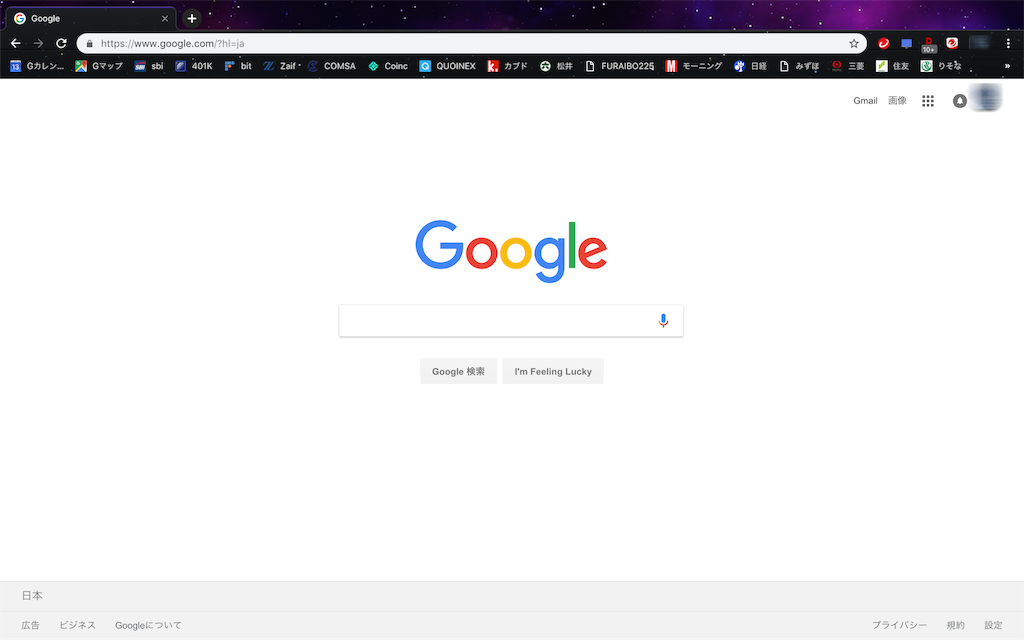Open the QUOINEX bookmark
Viewport: 1024px width, 640px height.
click(x=447, y=66)
